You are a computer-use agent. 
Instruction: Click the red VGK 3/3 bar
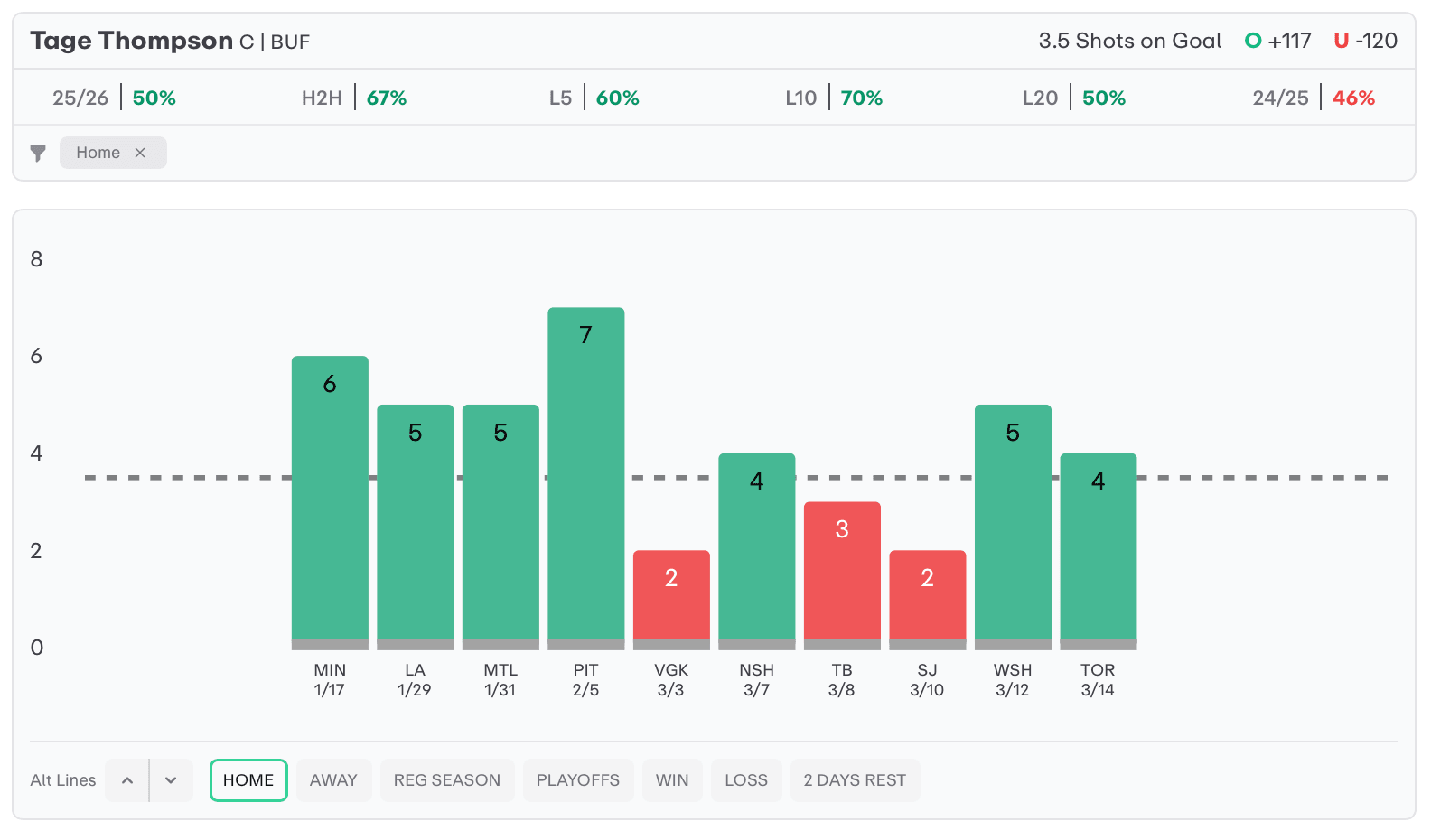(671, 596)
